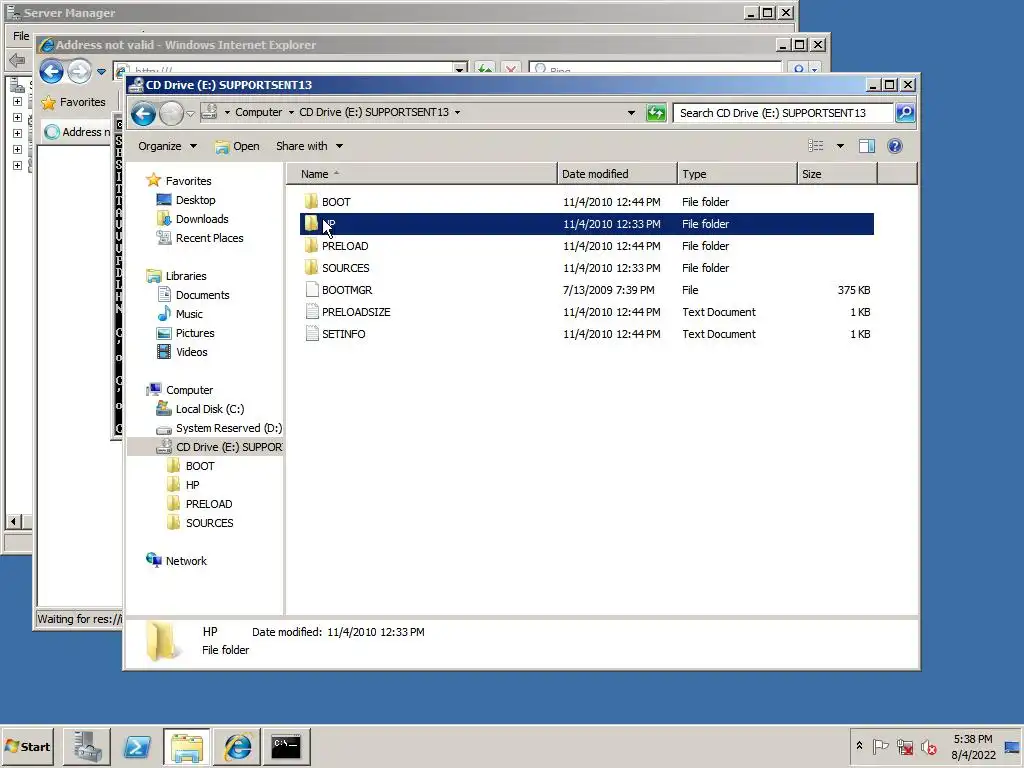Select Desktop in navigation pane
Screen dimensions: 1024x768
195,200
